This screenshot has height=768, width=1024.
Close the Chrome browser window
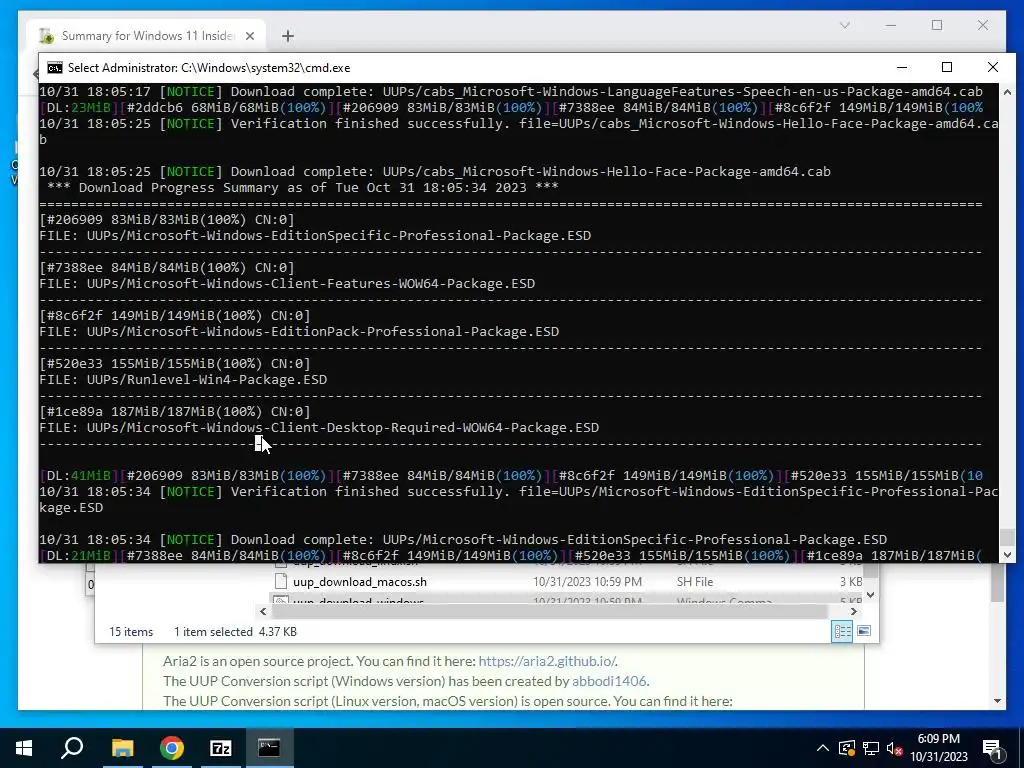click(983, 25)
